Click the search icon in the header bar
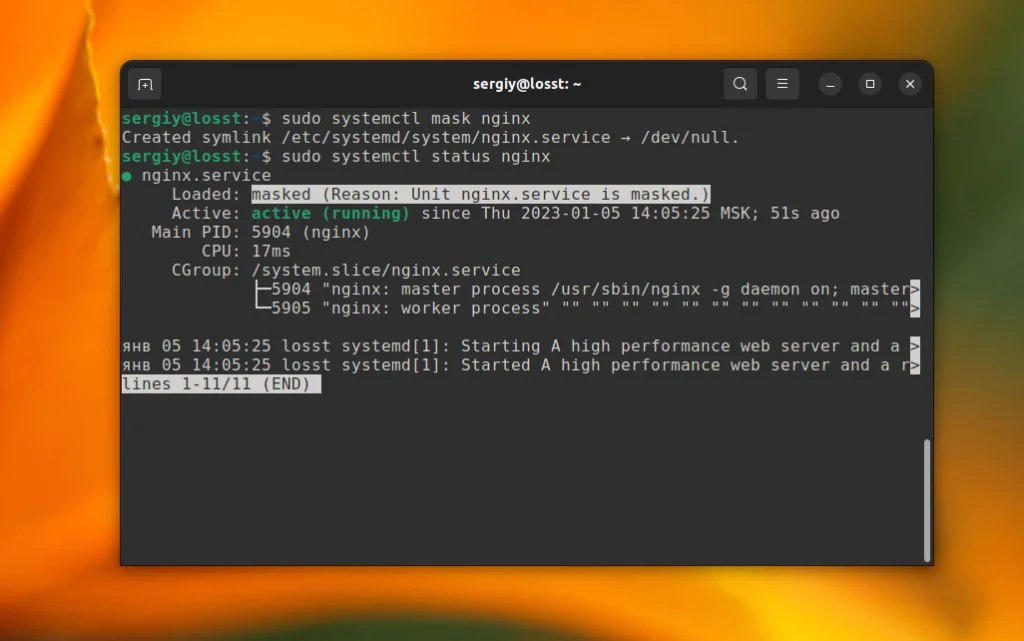The image size is (1024, 641). 740,84
